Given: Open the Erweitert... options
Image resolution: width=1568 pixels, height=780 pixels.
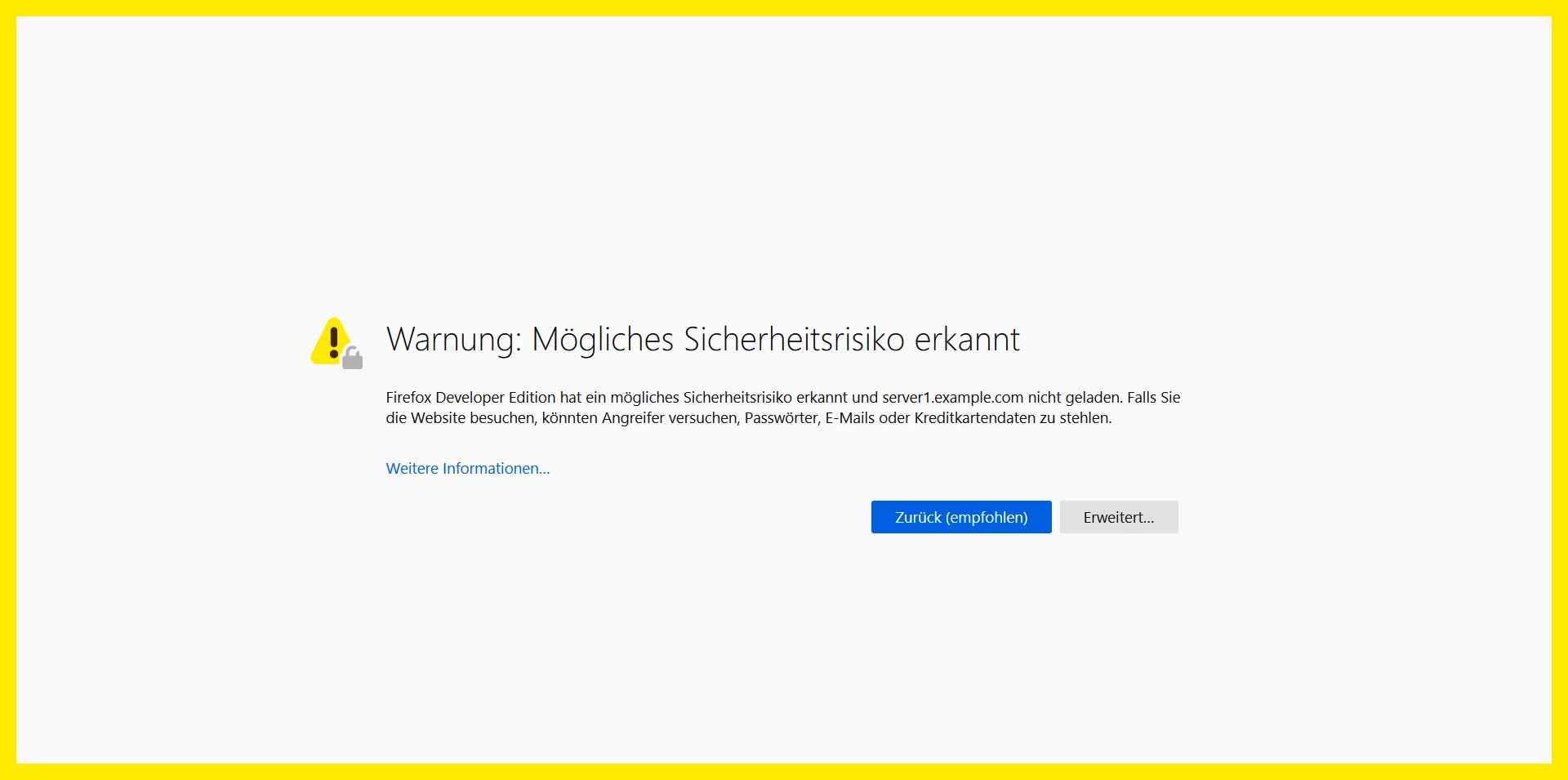Looking at the screenshot, I should (x=1119, y=517).
